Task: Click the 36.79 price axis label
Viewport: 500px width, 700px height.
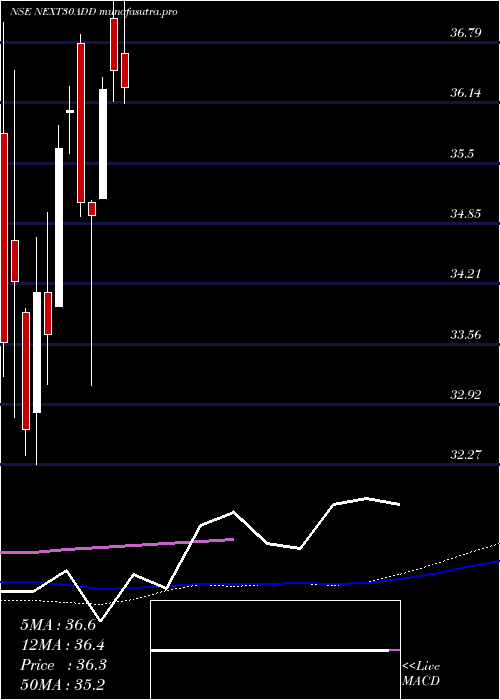Action: 466,33
